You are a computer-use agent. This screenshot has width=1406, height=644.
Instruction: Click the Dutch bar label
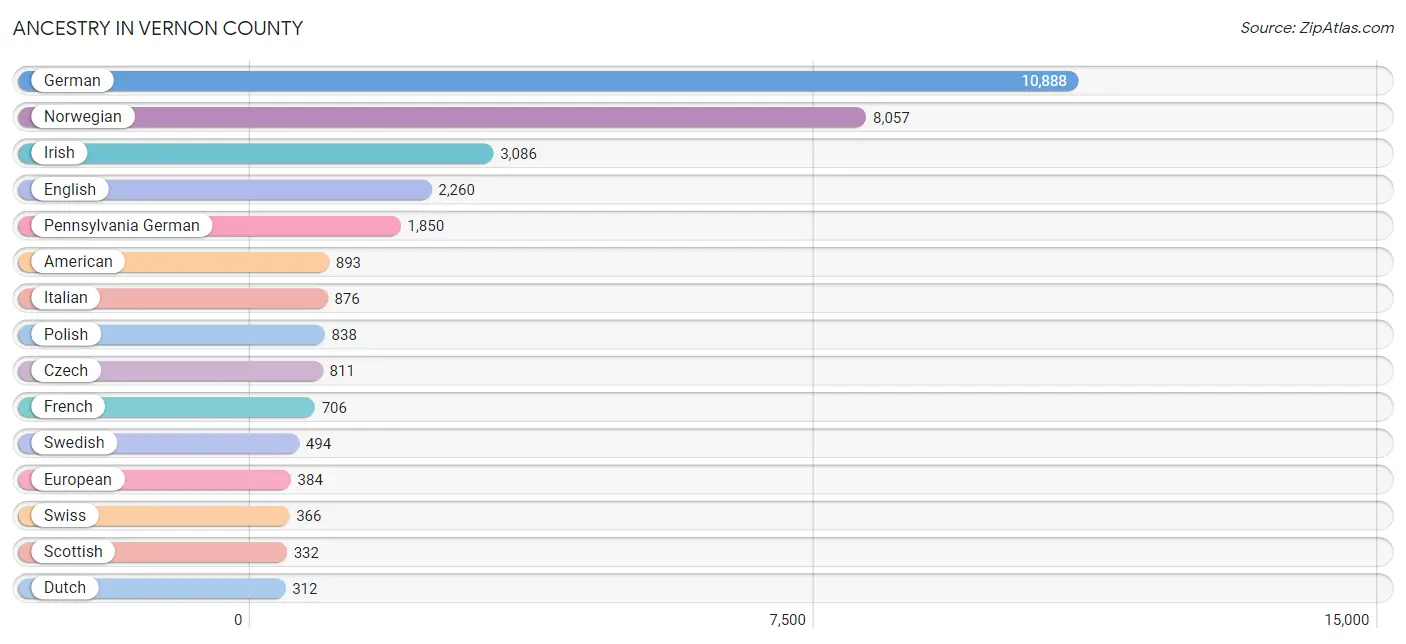tap(65, 588)
